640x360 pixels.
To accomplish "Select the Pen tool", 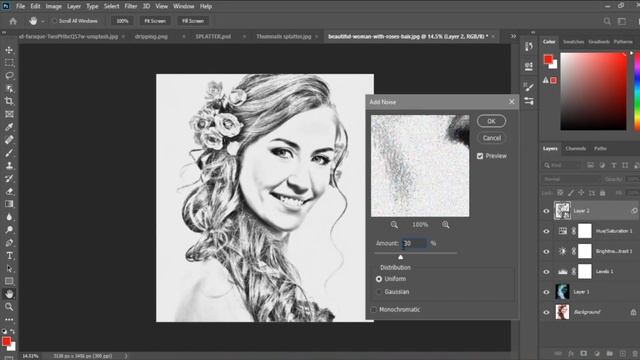I will [9, 243].
